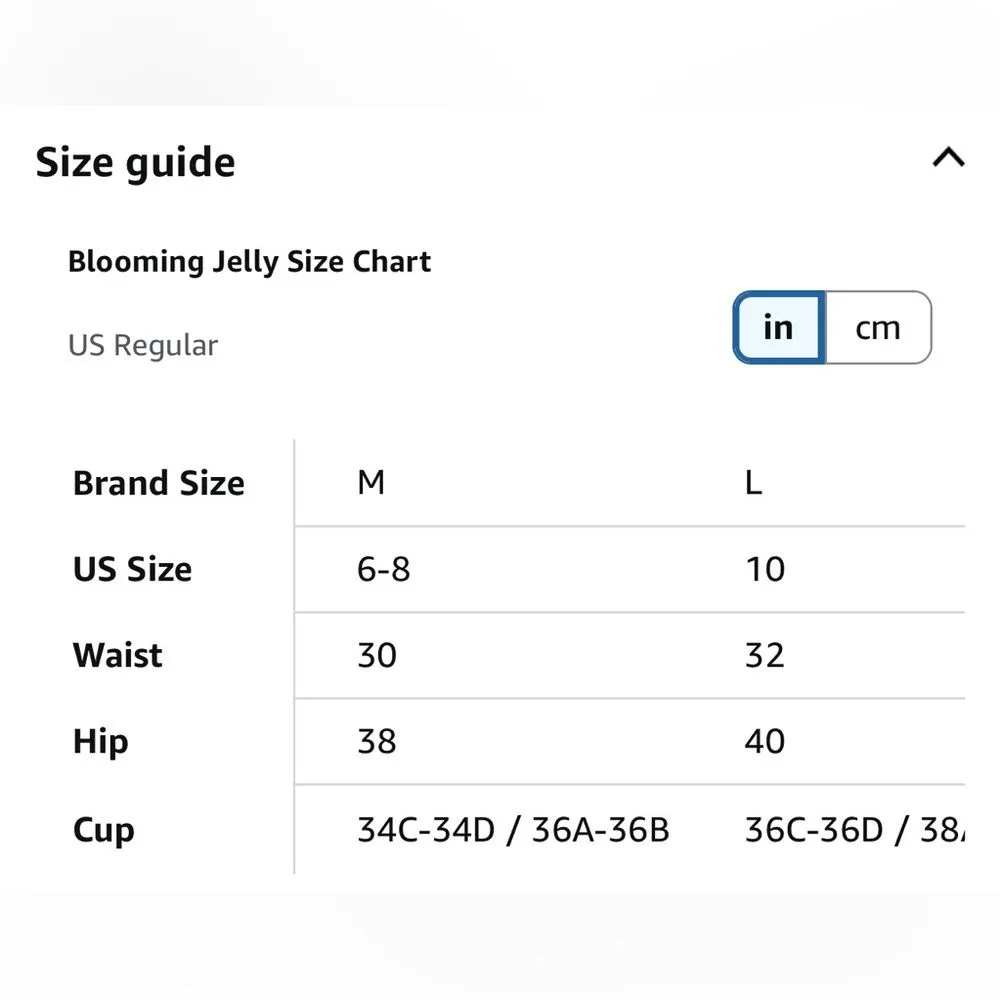Click the US size 10 value

pyautogui.click(x=765, y=570)
